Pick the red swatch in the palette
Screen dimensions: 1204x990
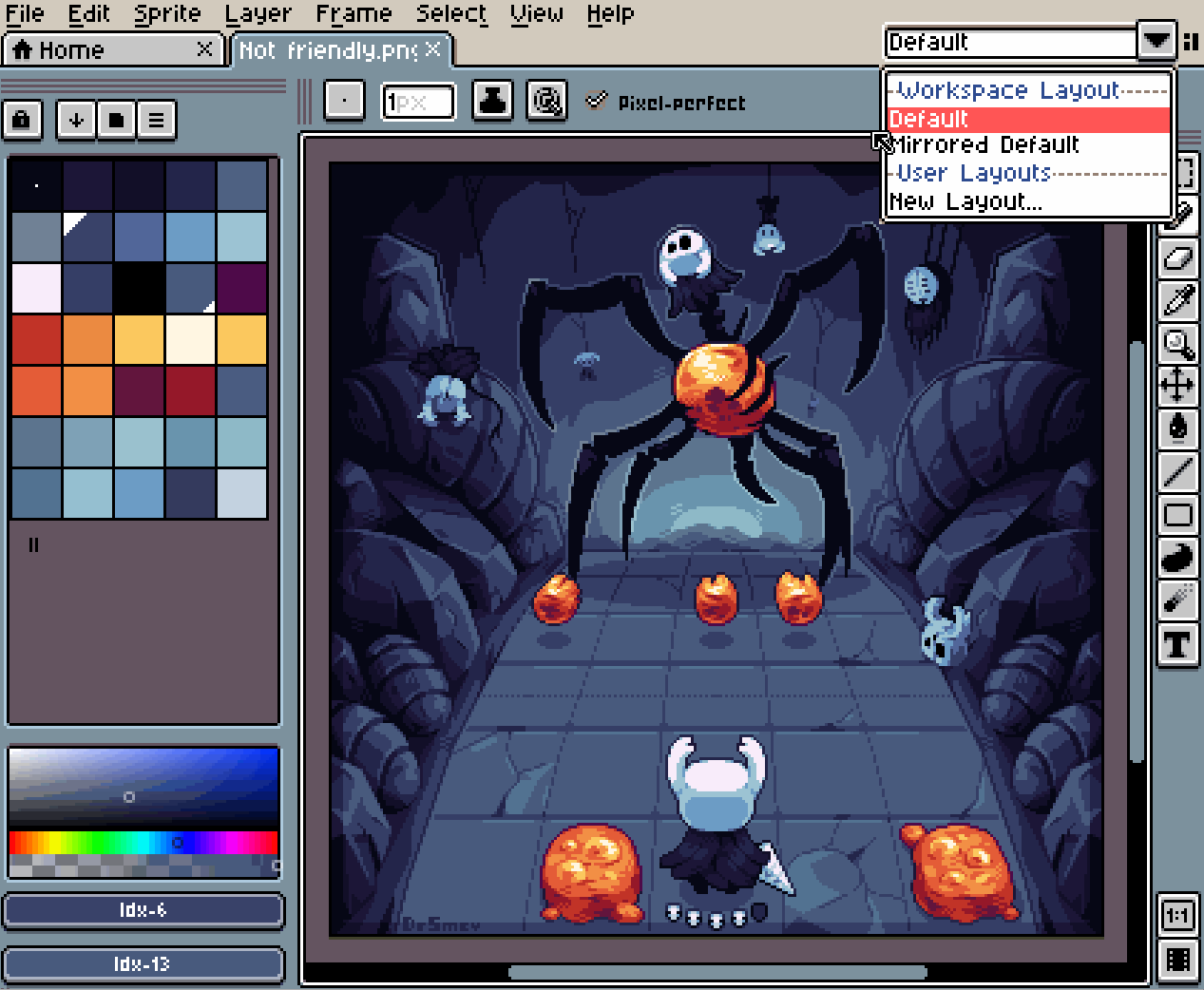(37, 339)
